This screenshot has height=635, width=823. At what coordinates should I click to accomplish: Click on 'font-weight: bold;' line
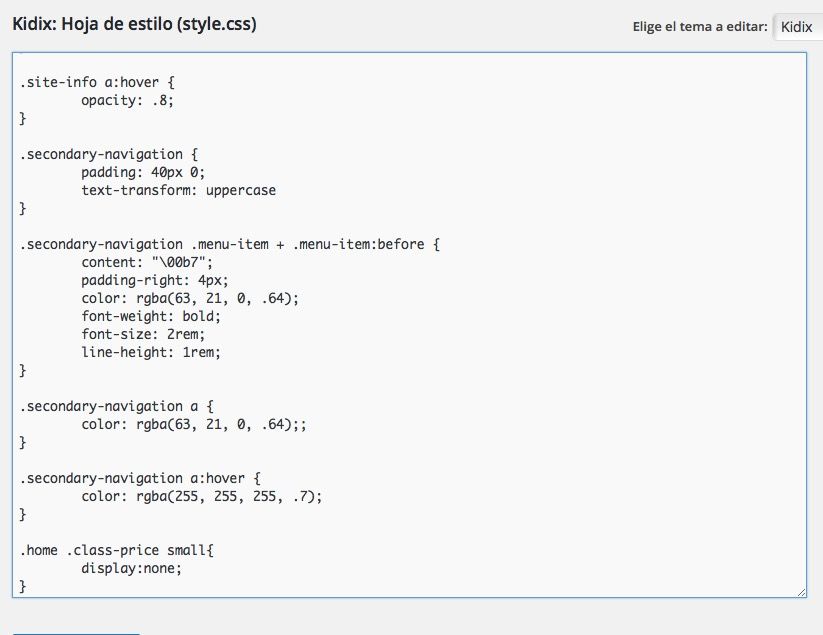click(151, 316)
